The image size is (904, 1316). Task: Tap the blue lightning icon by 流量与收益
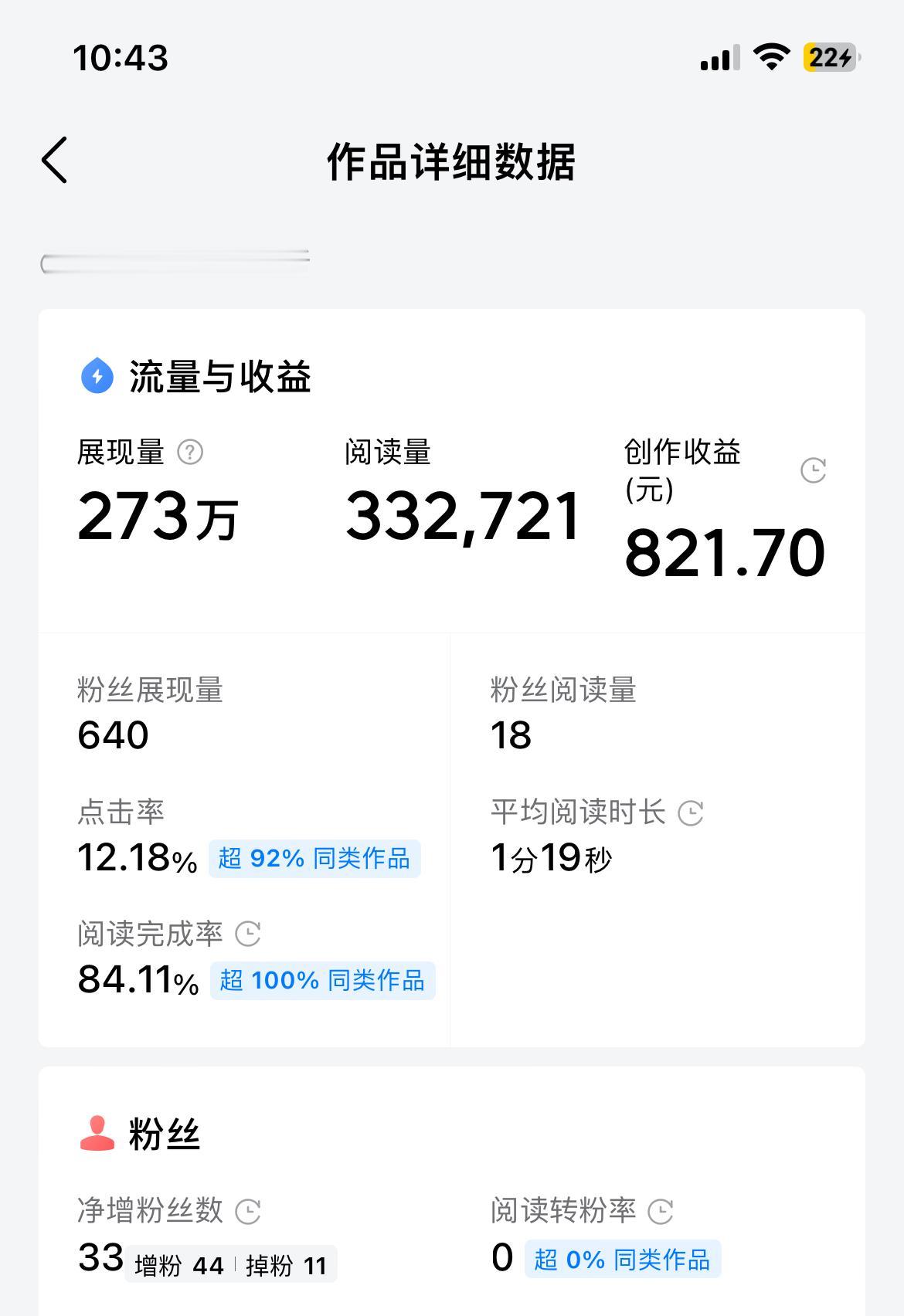tap(97, 376)
